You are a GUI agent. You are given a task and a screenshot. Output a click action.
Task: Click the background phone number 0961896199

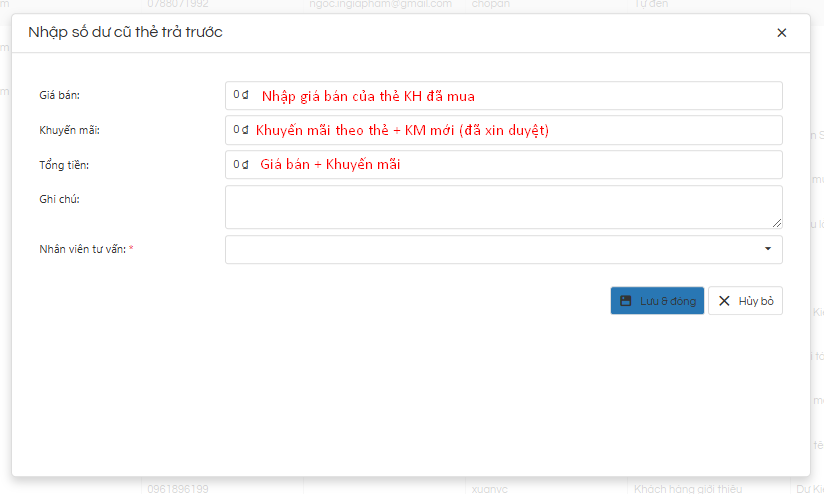point(178,488)
